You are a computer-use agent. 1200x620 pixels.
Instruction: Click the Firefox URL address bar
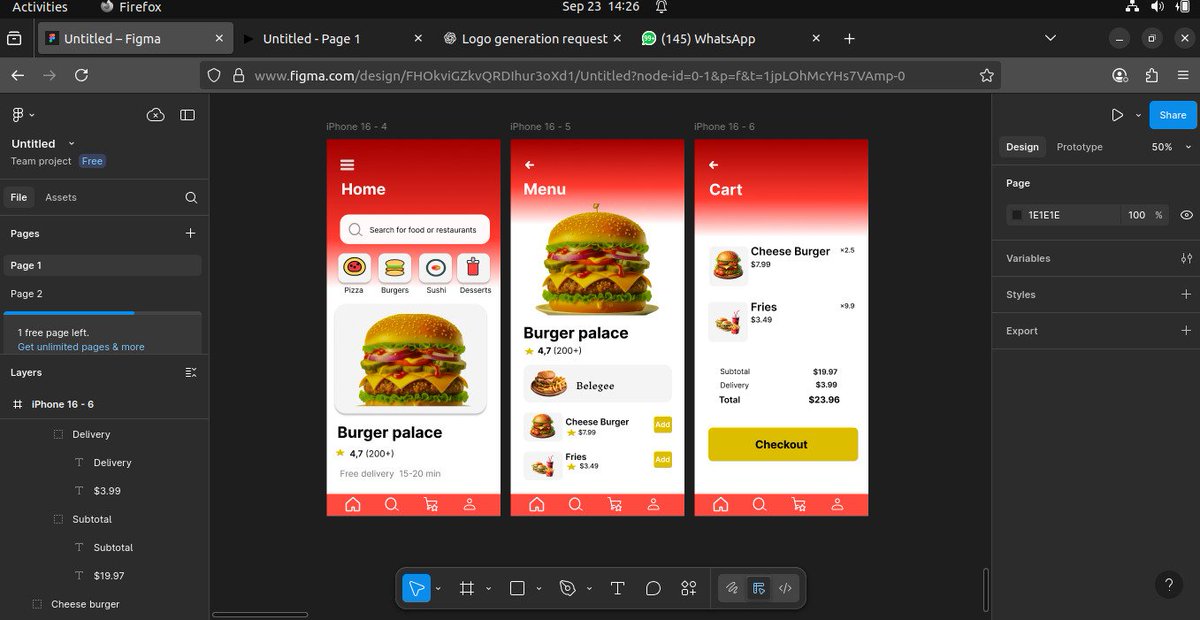[600, 75]
